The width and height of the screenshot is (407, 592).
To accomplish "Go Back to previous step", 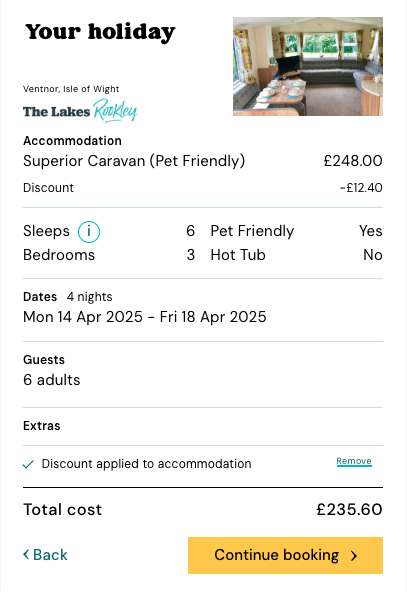I will 45,555.
